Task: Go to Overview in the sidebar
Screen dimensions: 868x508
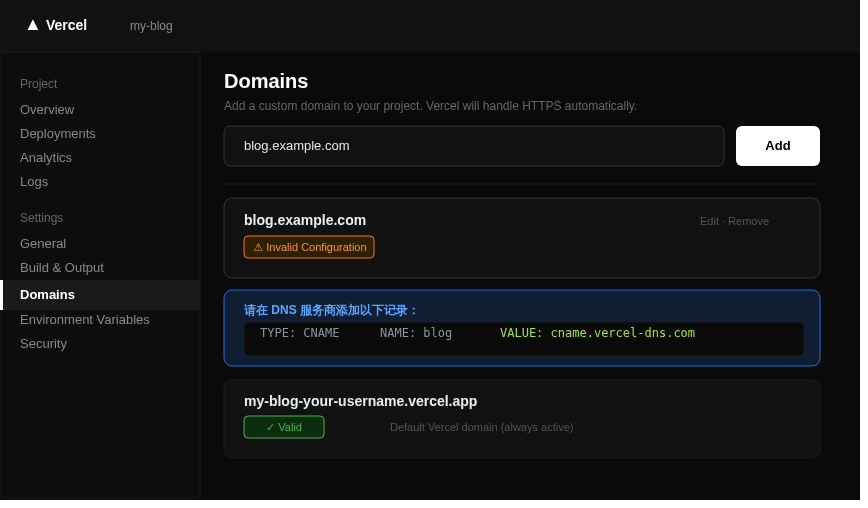Action: 47,109
